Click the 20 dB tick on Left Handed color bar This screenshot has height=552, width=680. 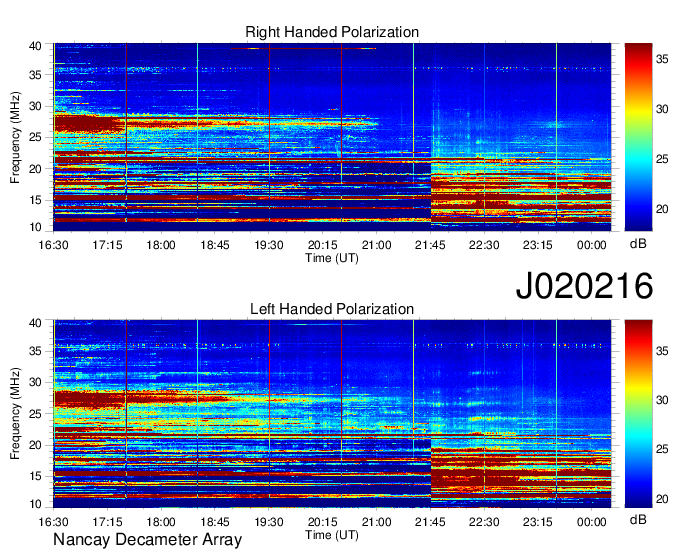662,499
